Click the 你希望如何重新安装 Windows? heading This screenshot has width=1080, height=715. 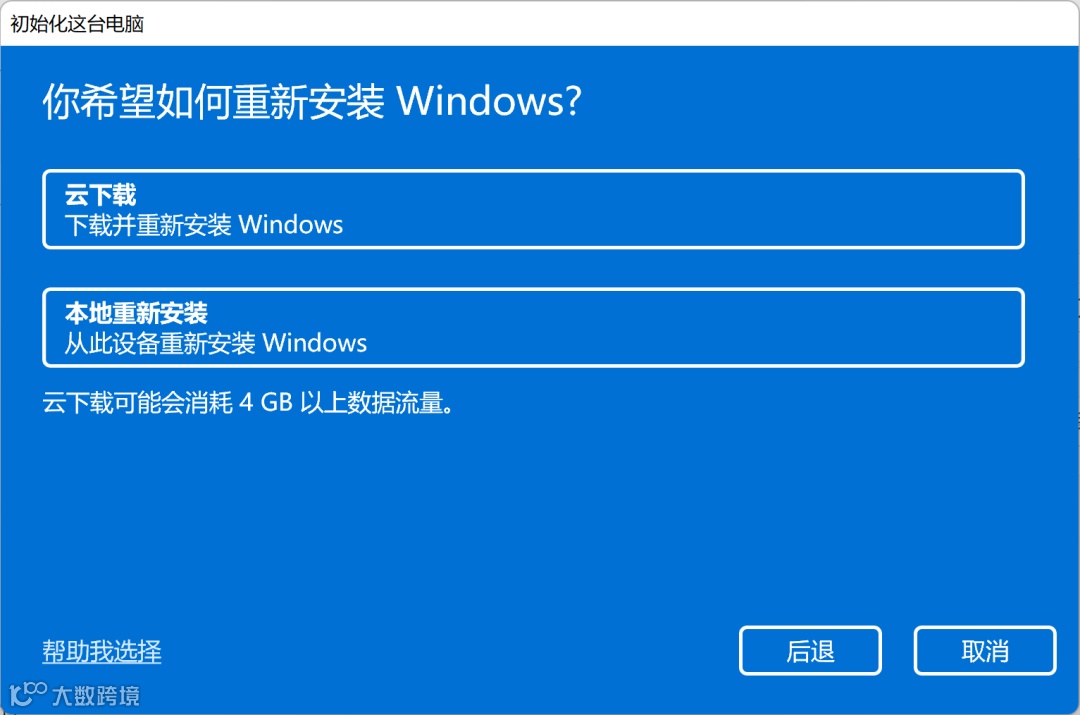(x=312, y=102)
